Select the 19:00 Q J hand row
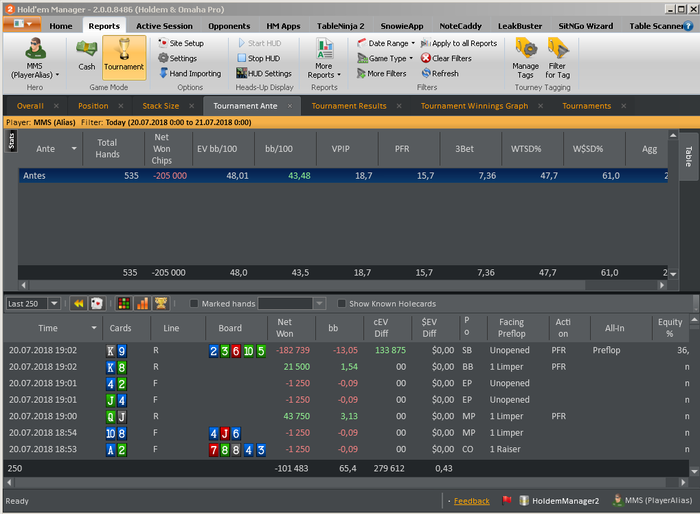 click(x=346, y=416)
